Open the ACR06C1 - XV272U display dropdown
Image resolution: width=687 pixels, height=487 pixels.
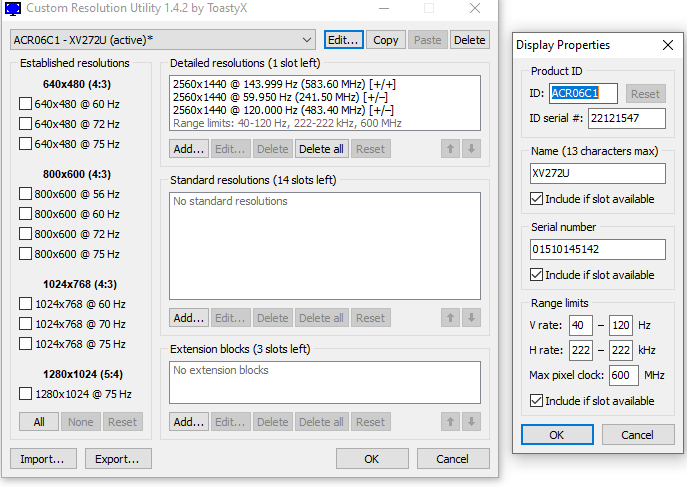pyautogui.click(x=163, y=40)
